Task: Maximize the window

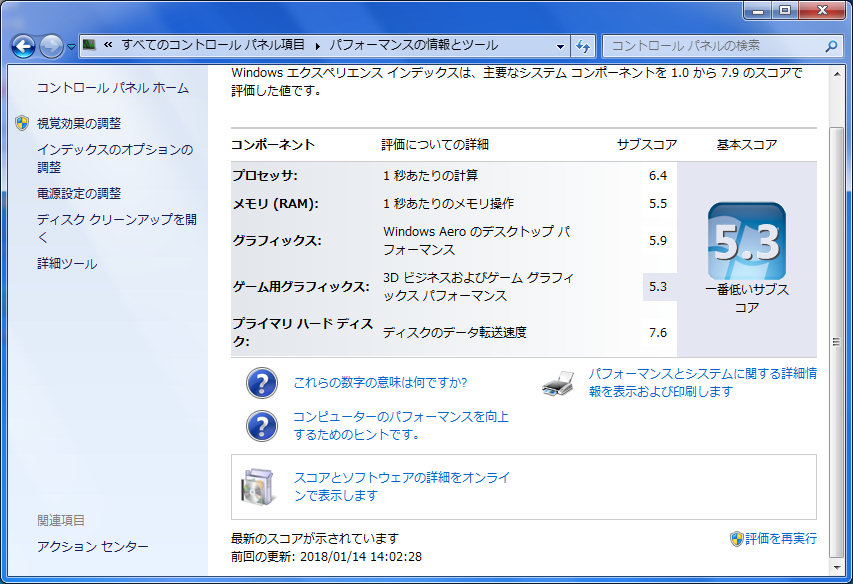Action: tap(786, 10)
